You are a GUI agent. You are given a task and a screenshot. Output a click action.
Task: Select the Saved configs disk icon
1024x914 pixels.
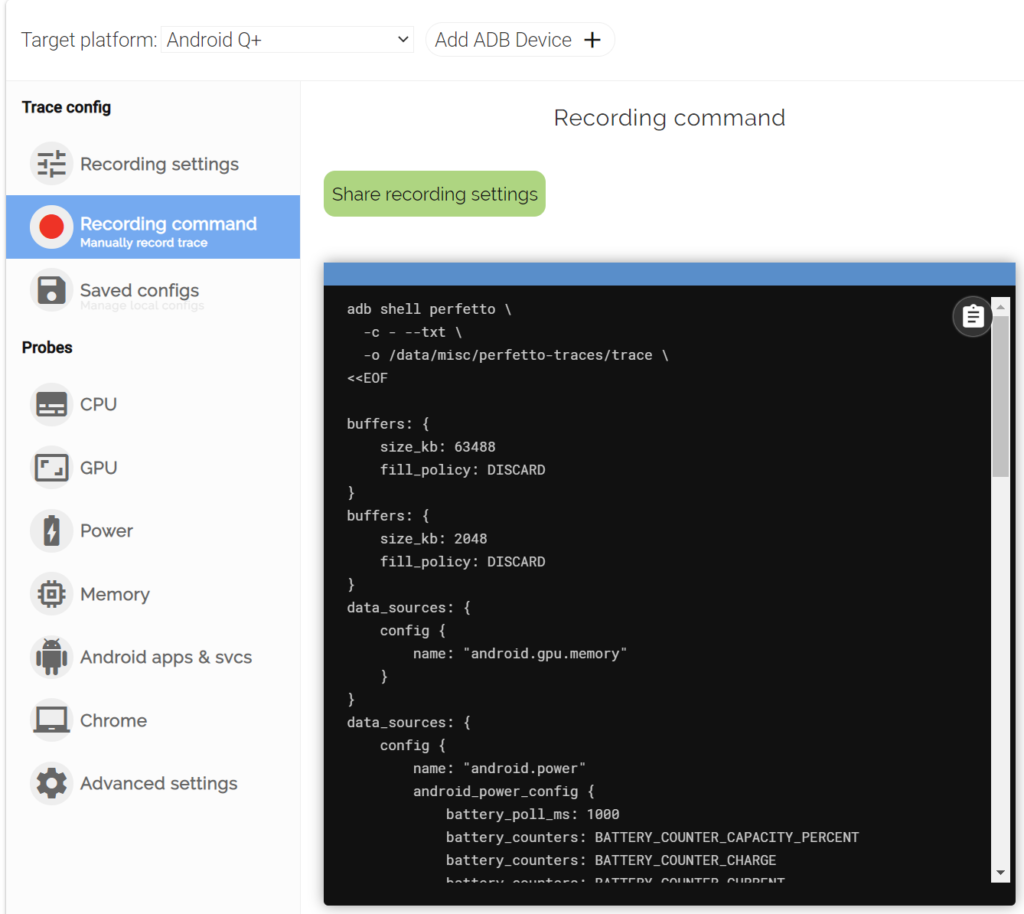click(50, 290)
